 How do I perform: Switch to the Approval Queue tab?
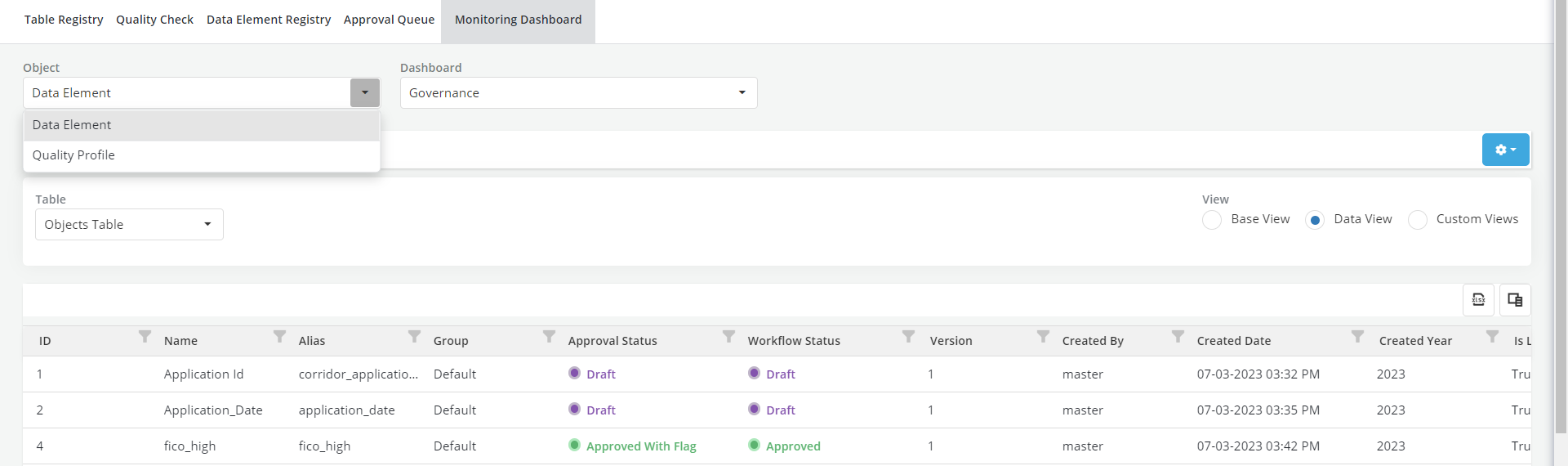coord(389,20)
